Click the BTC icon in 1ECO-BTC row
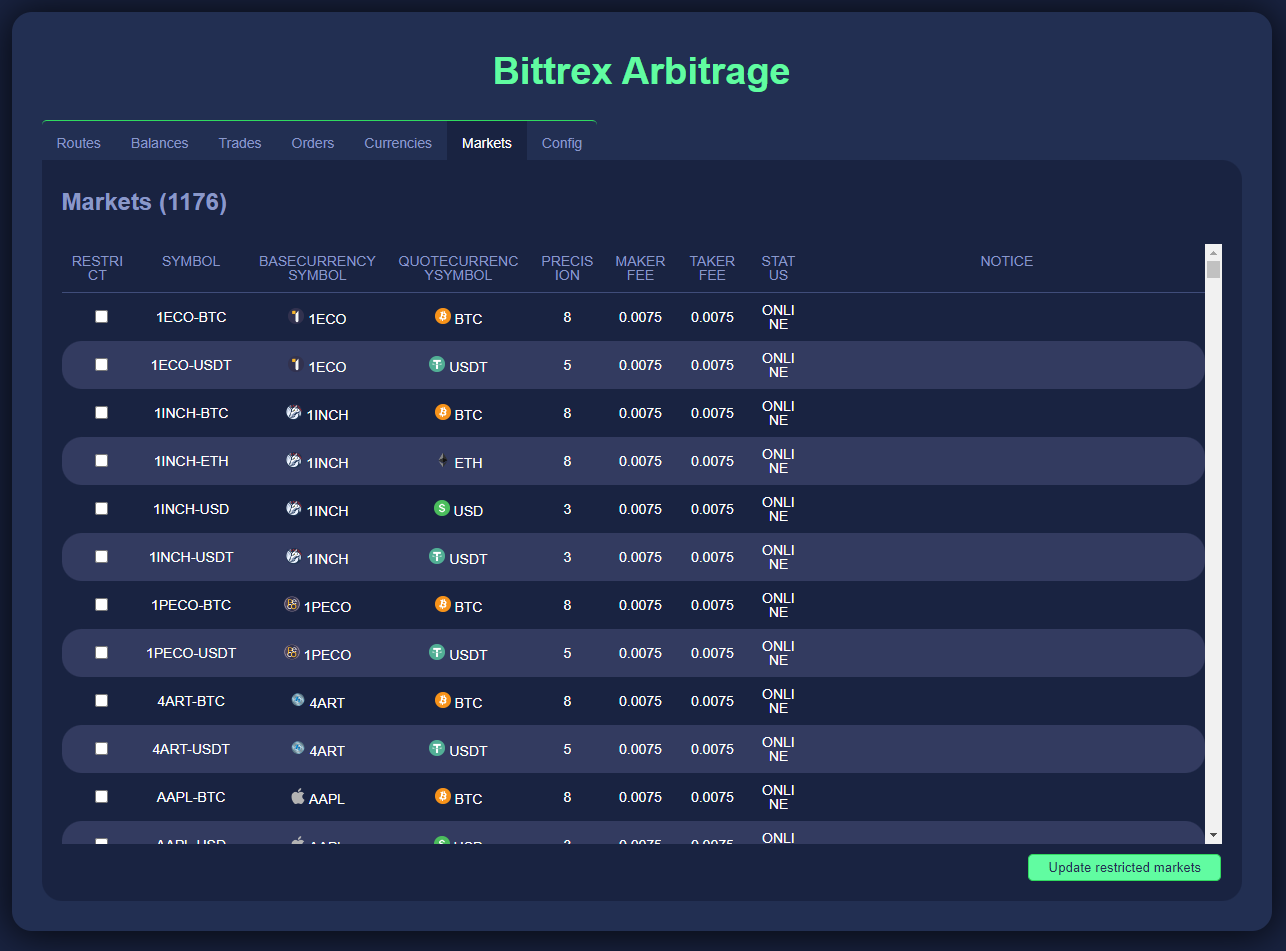Screen dimensions: 1286x951 pyautogui.click(x=443, y=316)
